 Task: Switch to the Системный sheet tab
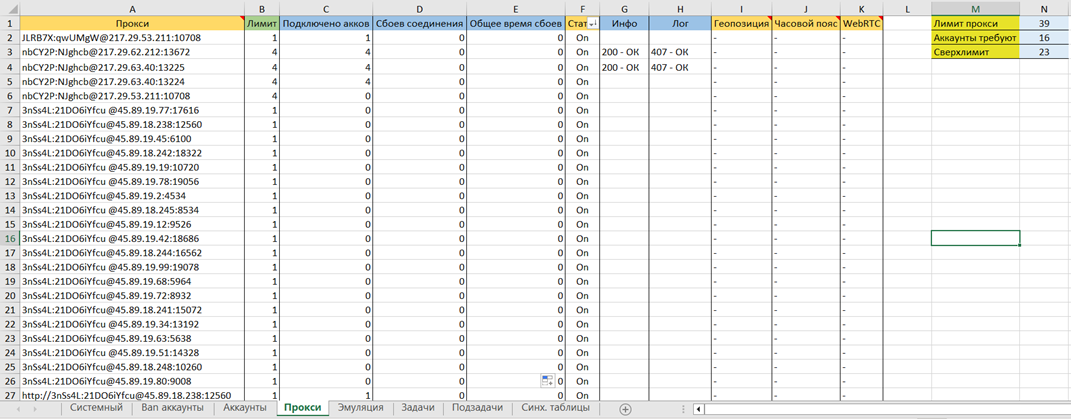pyautogui.click(x=96, y=408)
